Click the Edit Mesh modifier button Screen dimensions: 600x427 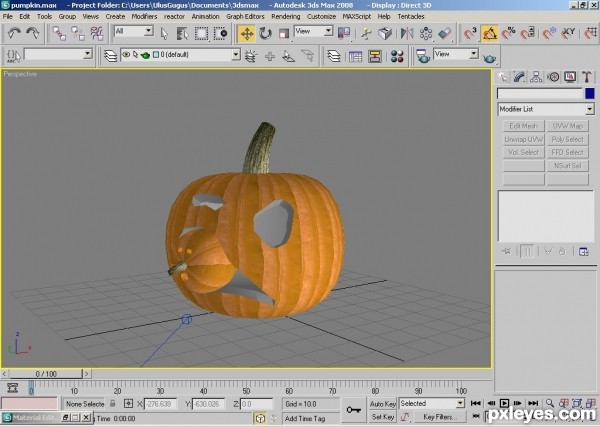click(523, 126)
